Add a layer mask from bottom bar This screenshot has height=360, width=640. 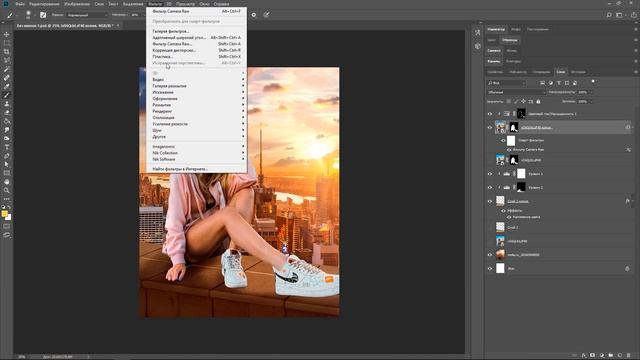pyautogui.click(x=593, y=356)
